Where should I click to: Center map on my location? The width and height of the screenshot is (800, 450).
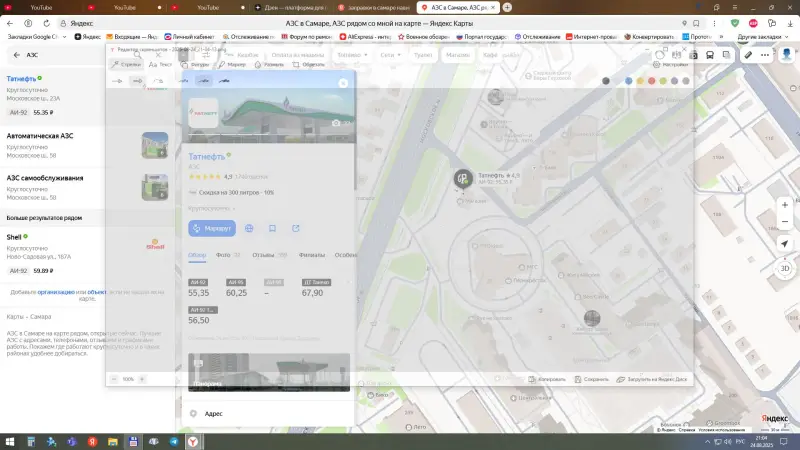pyautogui.click(x=785, y=244)
